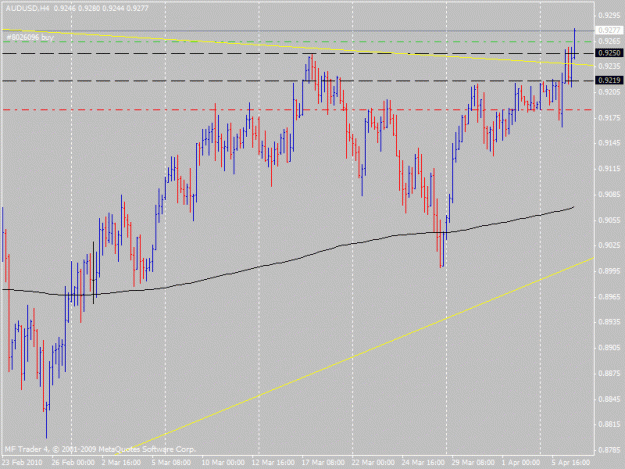Click the 0.9055 price axis label

[609, 220]
